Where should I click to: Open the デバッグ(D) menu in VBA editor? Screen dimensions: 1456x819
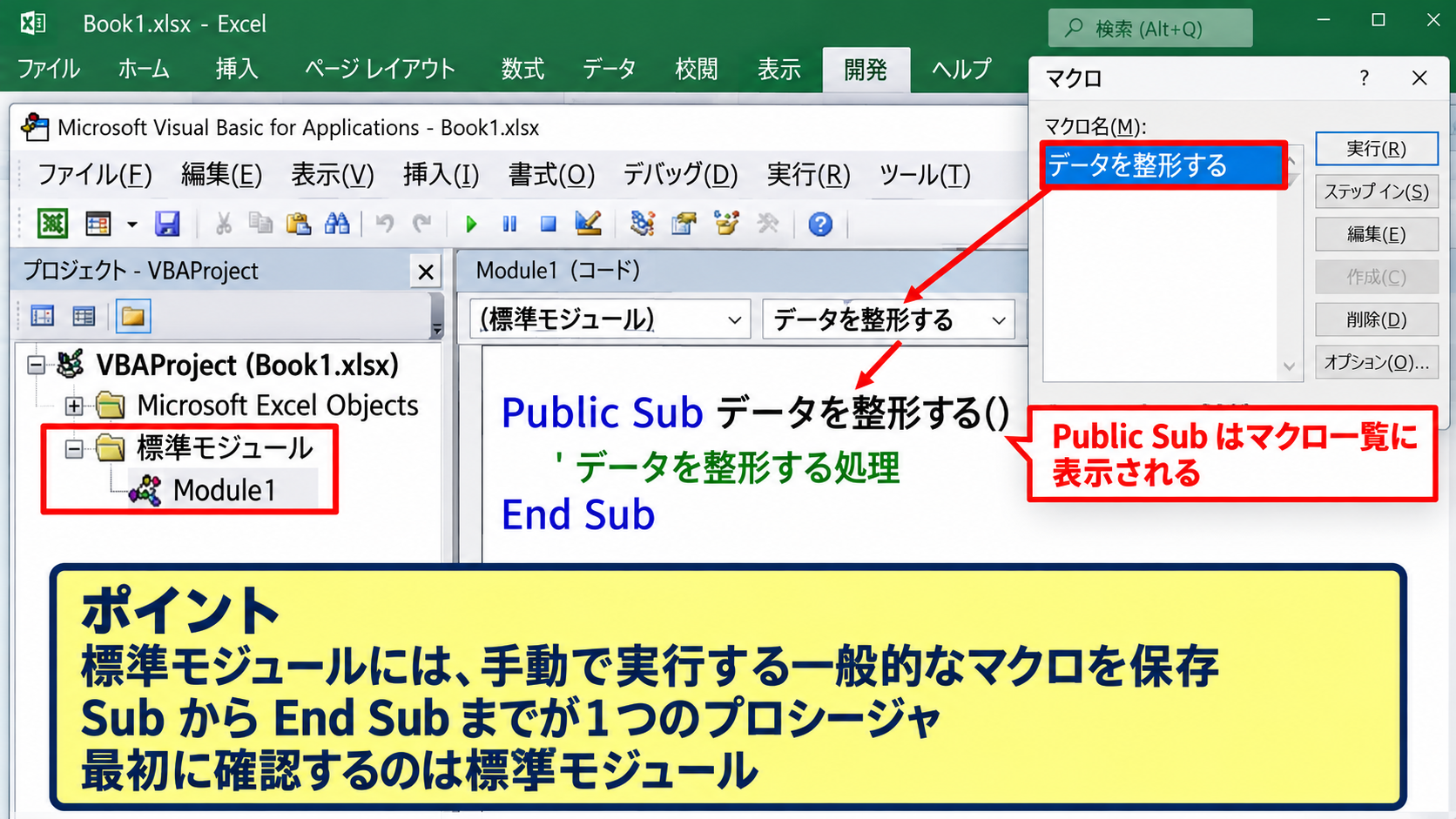(680, 175)
